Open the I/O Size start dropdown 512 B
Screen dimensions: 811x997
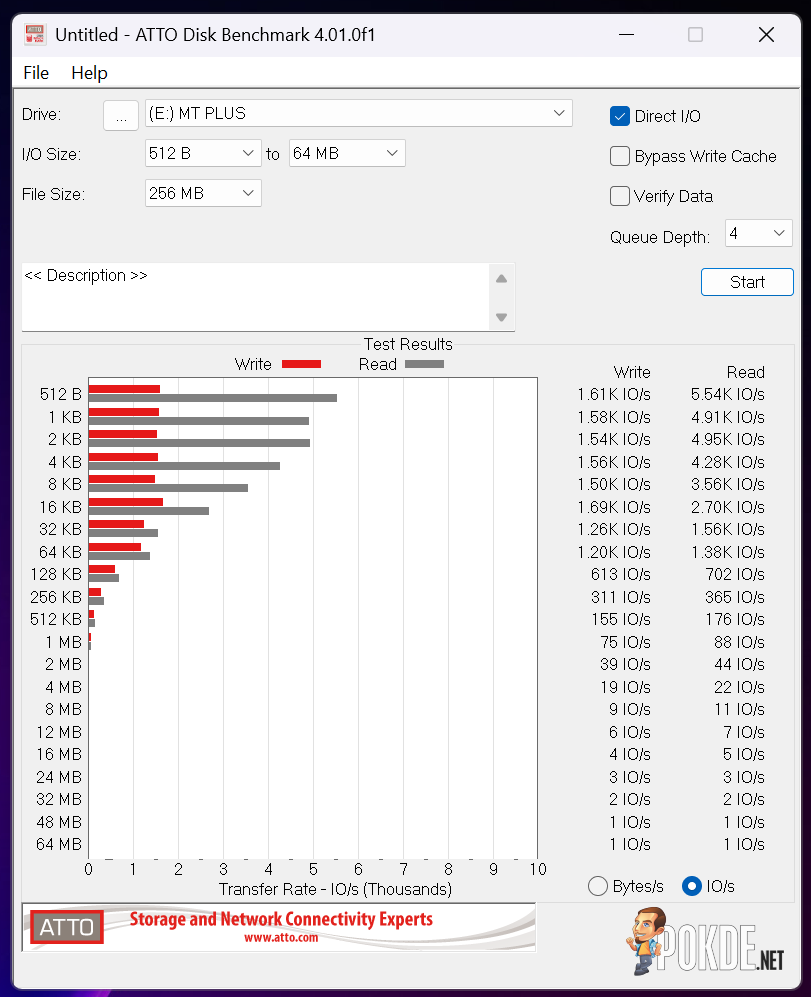coord(203,153)
